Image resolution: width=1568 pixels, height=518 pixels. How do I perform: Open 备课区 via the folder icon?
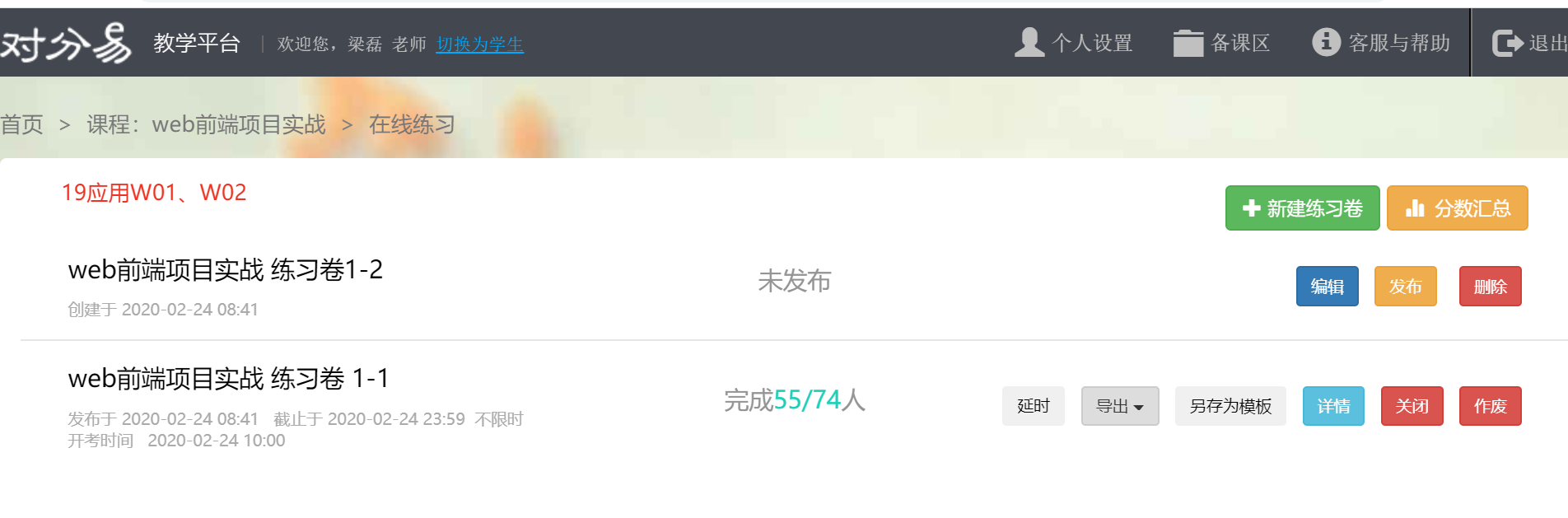coord(1188,43)
